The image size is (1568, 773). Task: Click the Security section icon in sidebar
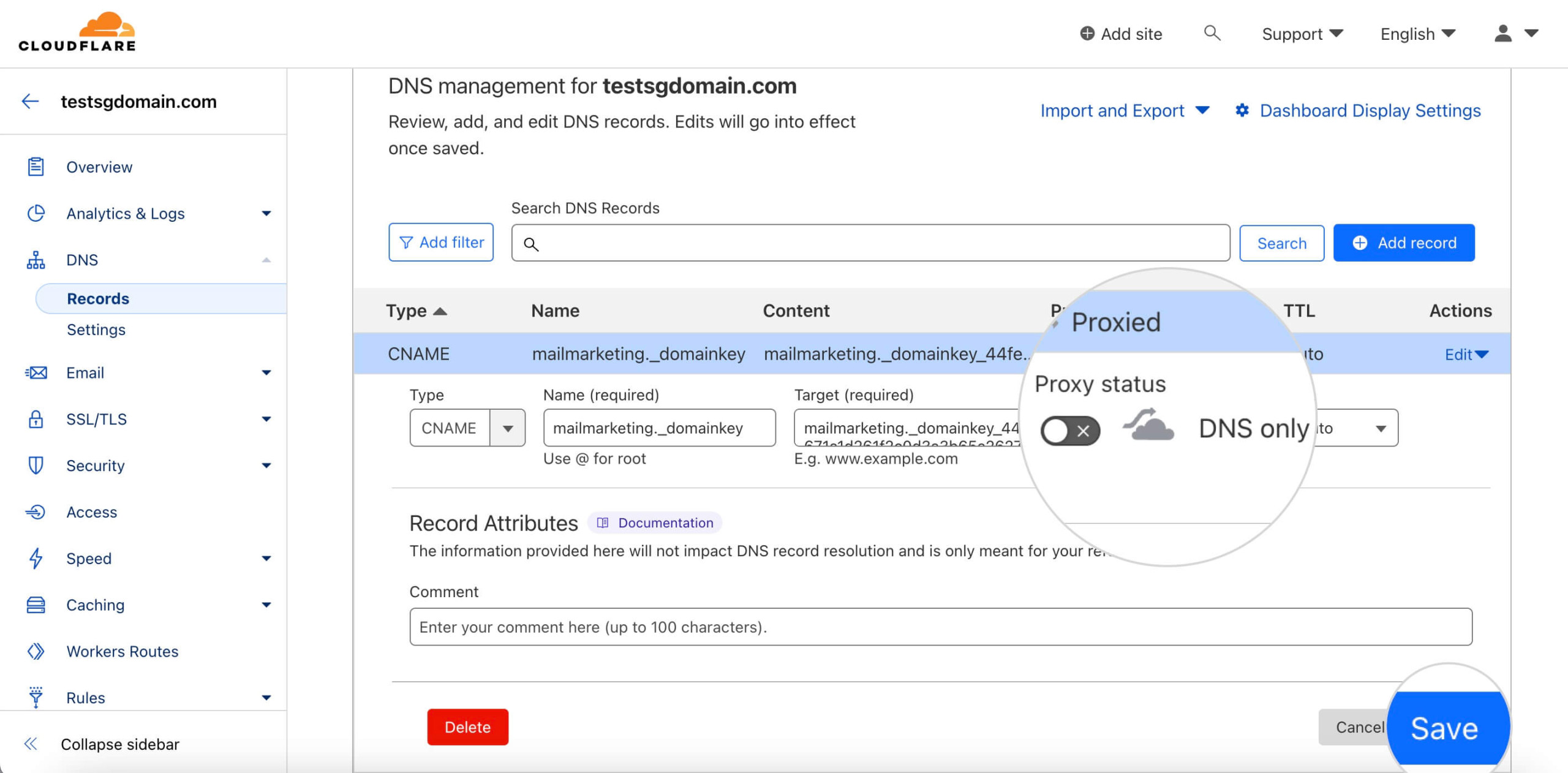(35, 465)
